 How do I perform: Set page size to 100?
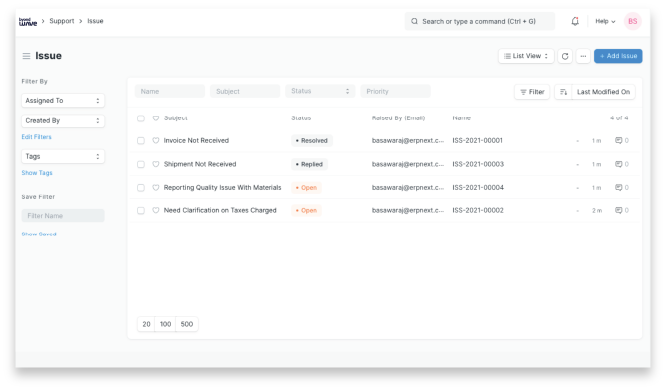click(x=165, y=324)
